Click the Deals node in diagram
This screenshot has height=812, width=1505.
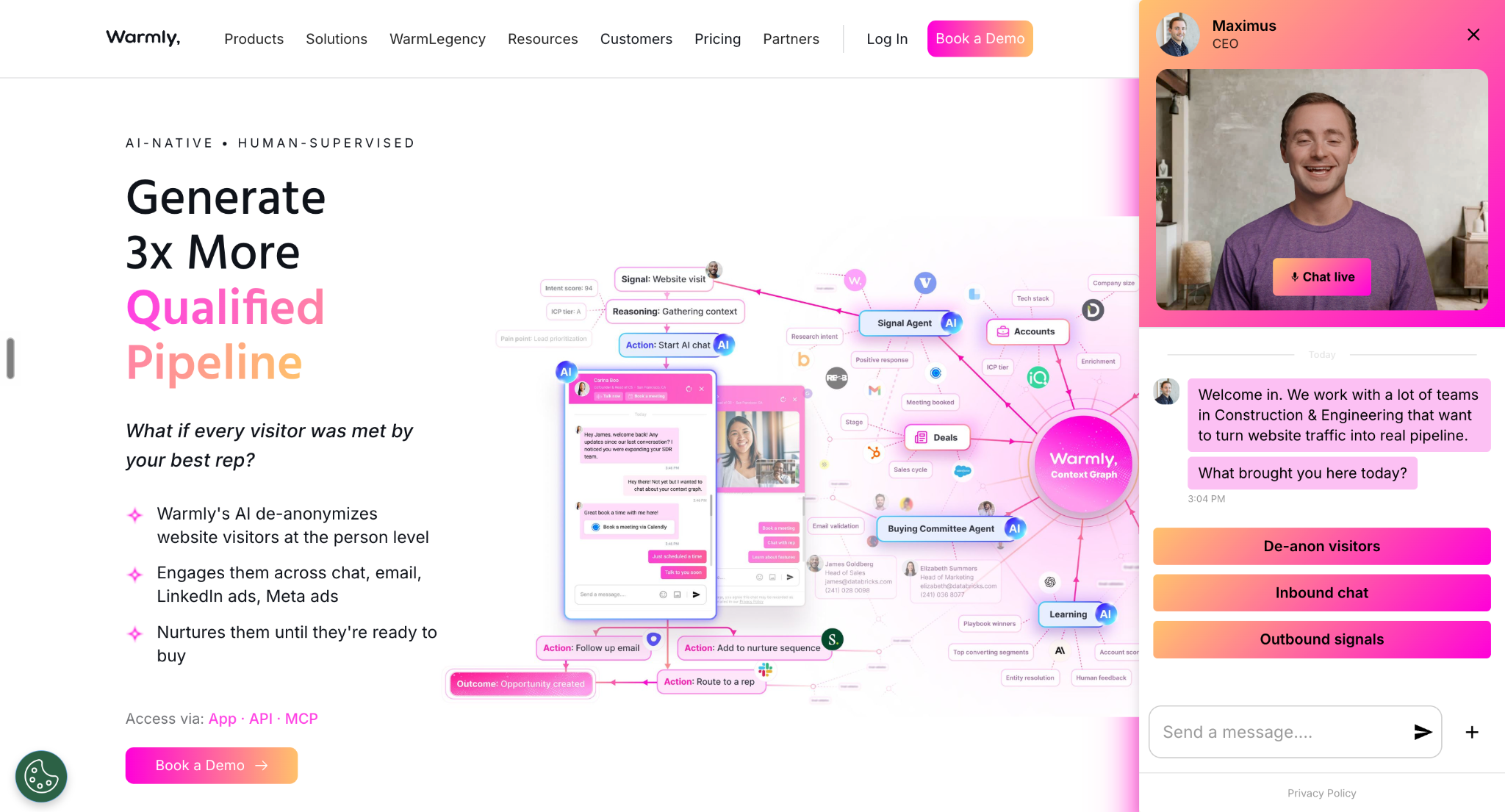pos(937,437)
